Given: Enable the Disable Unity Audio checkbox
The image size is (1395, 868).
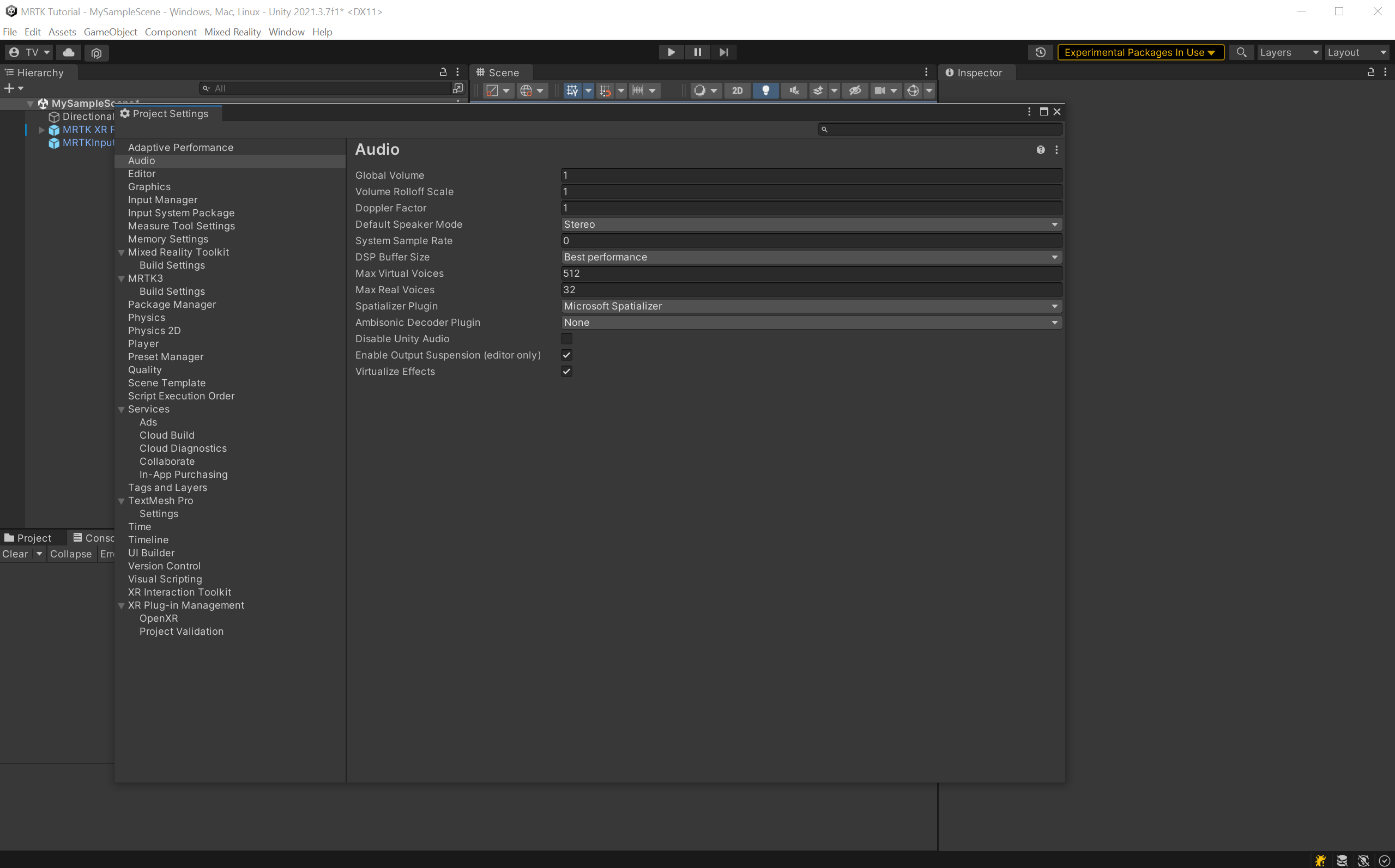Looking at the screenshot, I should [x=566, y=339].
